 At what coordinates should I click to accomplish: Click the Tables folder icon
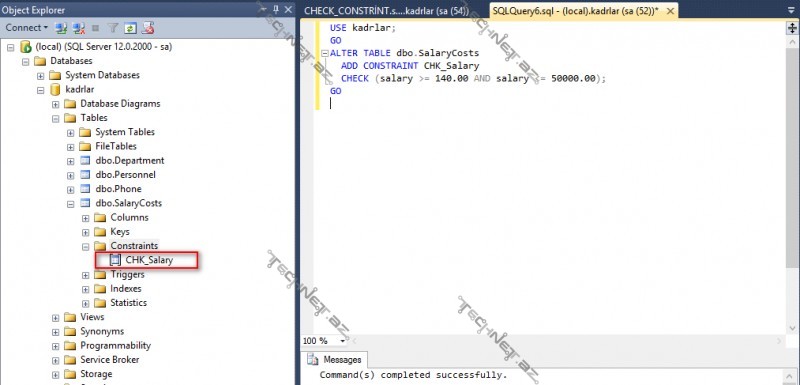(x=70, y=118)
